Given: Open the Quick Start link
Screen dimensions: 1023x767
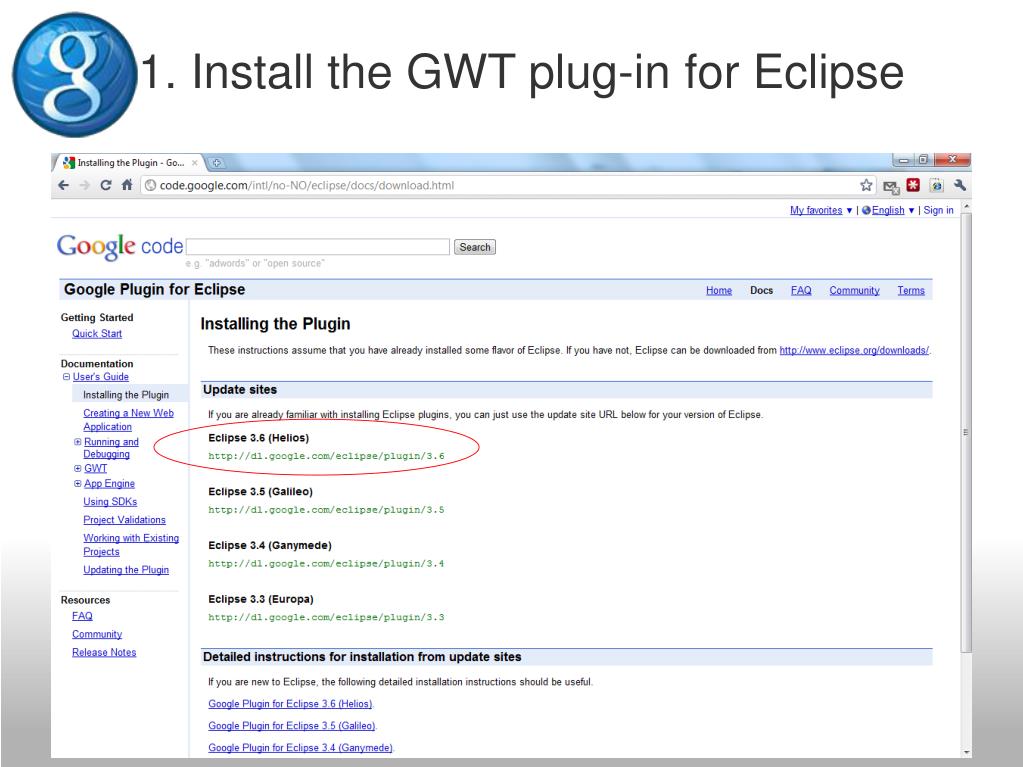Looking at the screenshot, I should 97,333.
